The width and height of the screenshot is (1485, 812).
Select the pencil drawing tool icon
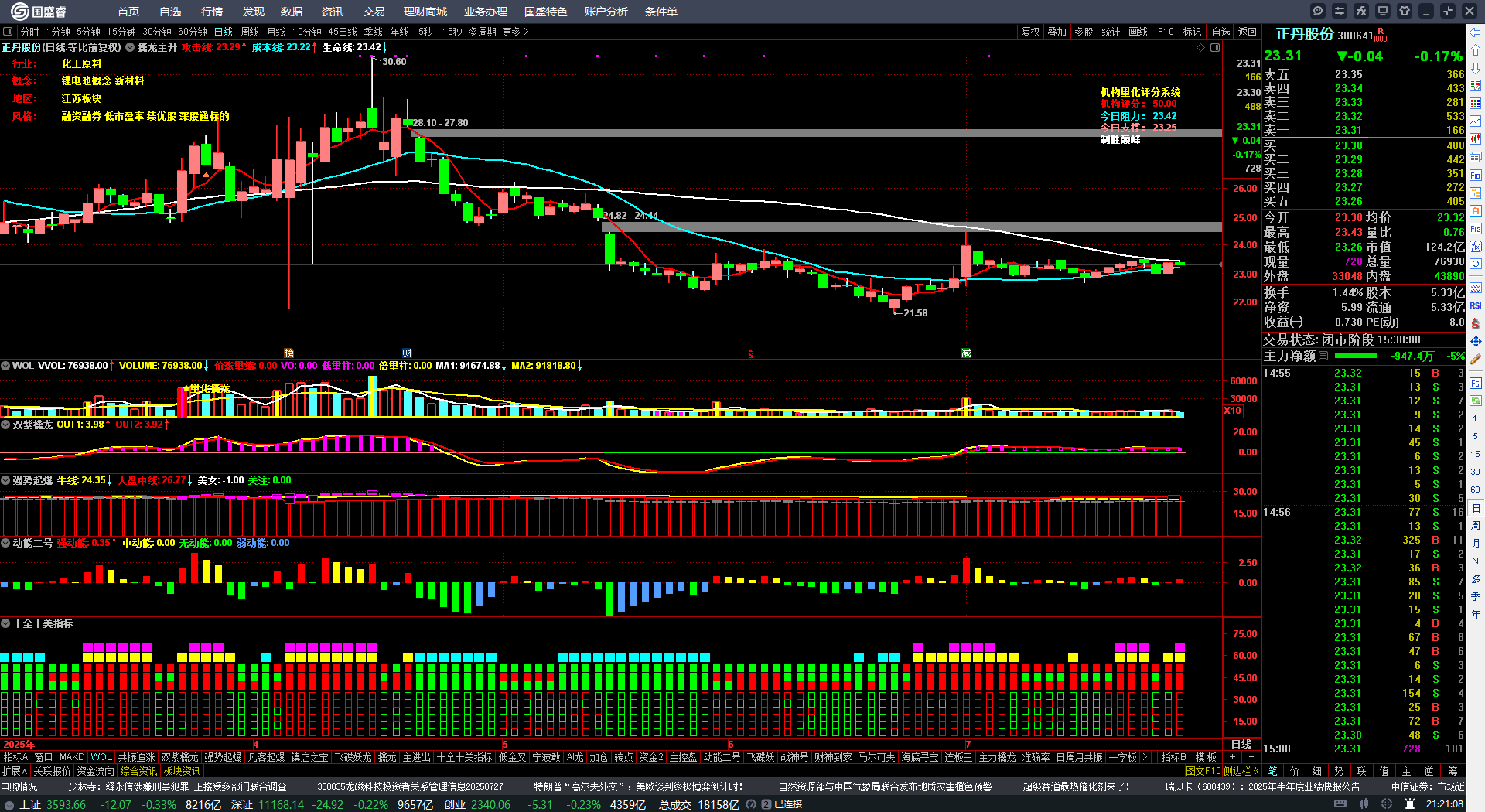(x=1476, y=359)
